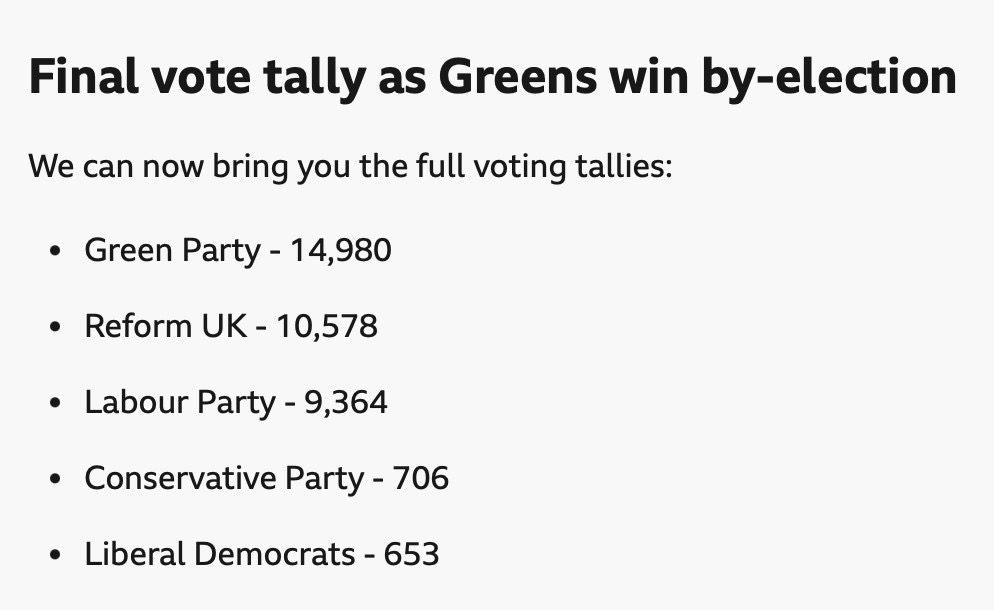Select the "Conservative Party" name text
Image resolution: width=994 pixels, height=610 pixels.
pyautogui.click(x=223, y=478)
